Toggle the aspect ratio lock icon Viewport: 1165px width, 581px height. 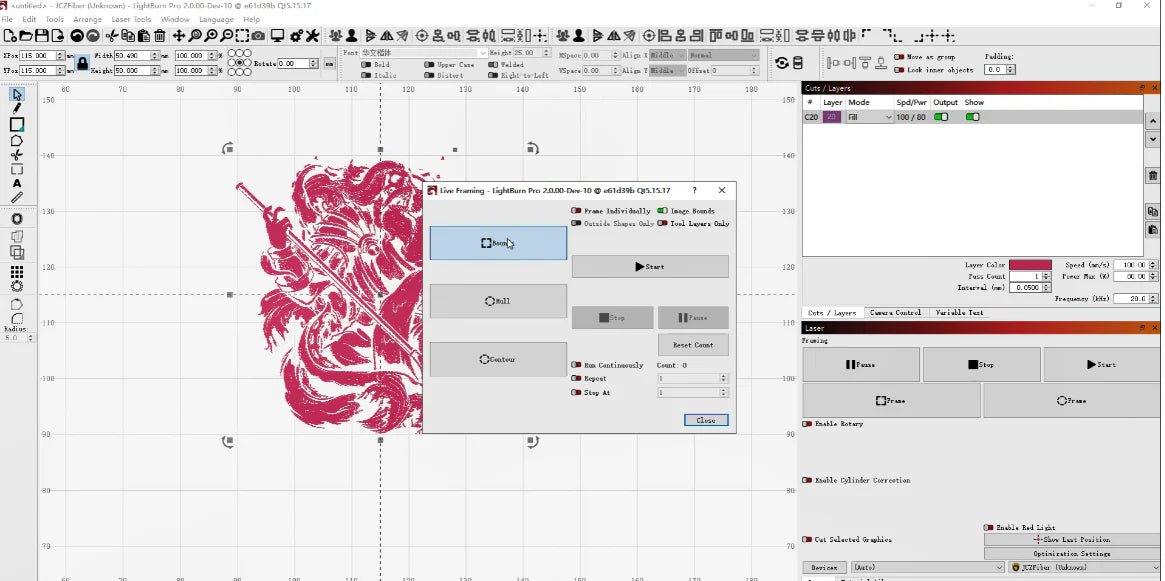point(83,63)
